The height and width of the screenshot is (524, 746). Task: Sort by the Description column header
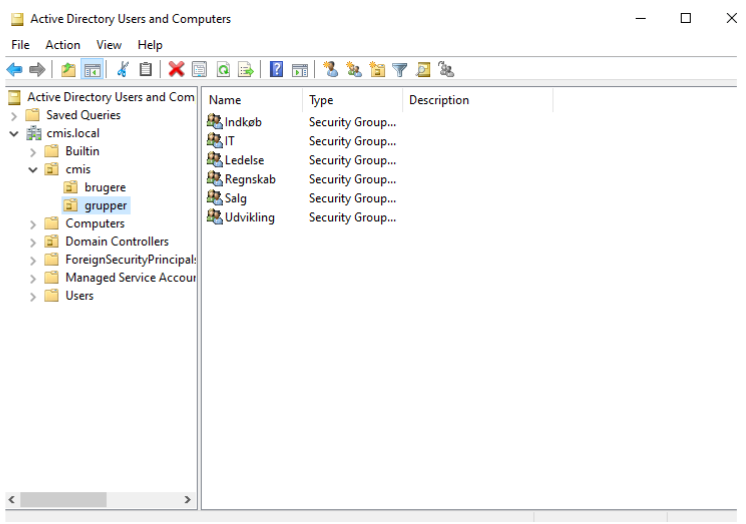478,100
